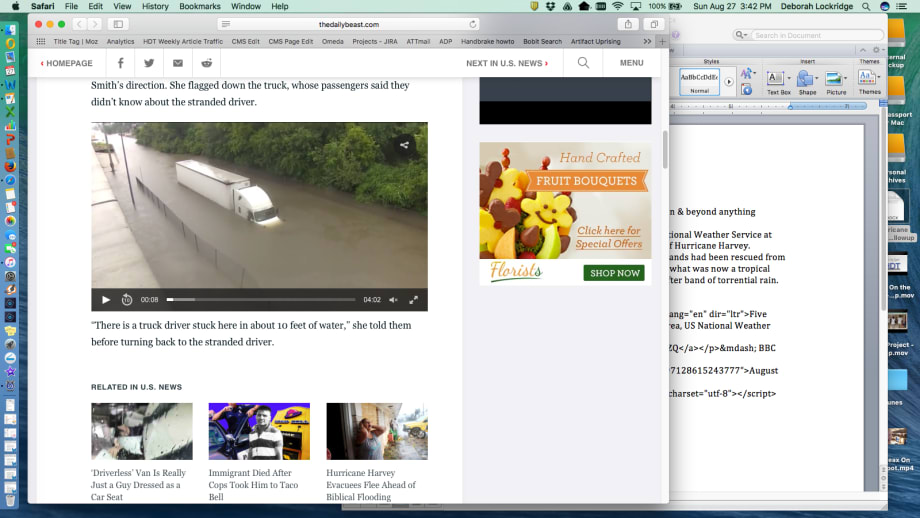Play the flooded truck video
The height and width of the screenshot is (518, 920).
[x=106, y=300]
